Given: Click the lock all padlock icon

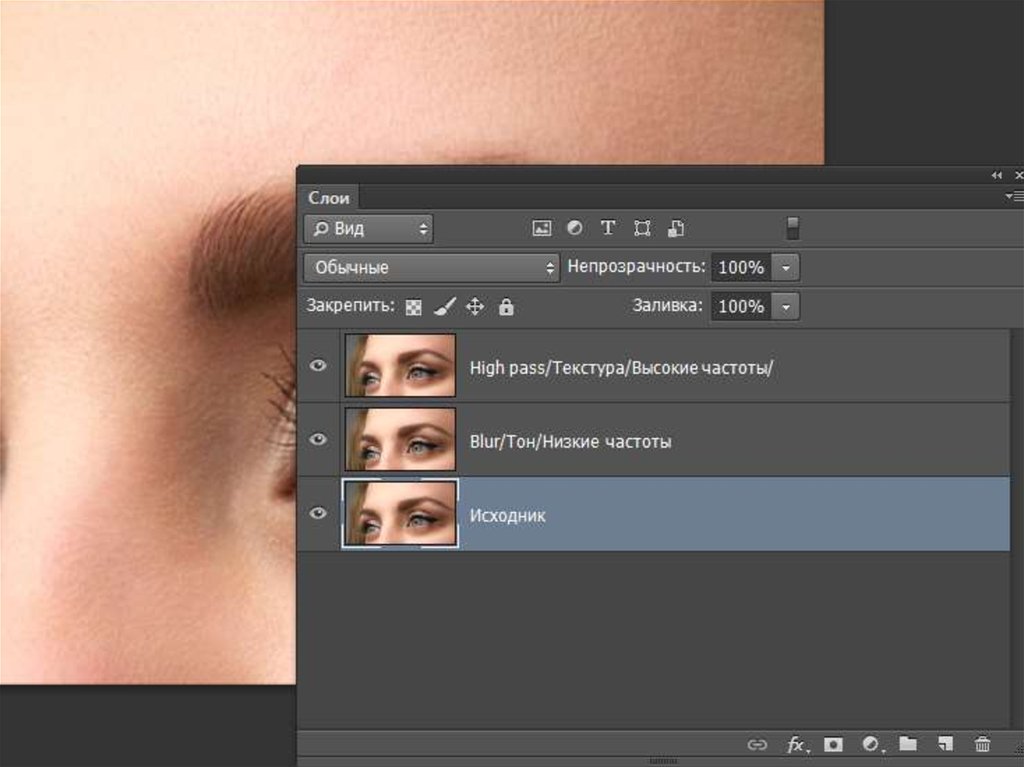Looking at the screenshot, I should pyautogui.click(x=506, y=307).
